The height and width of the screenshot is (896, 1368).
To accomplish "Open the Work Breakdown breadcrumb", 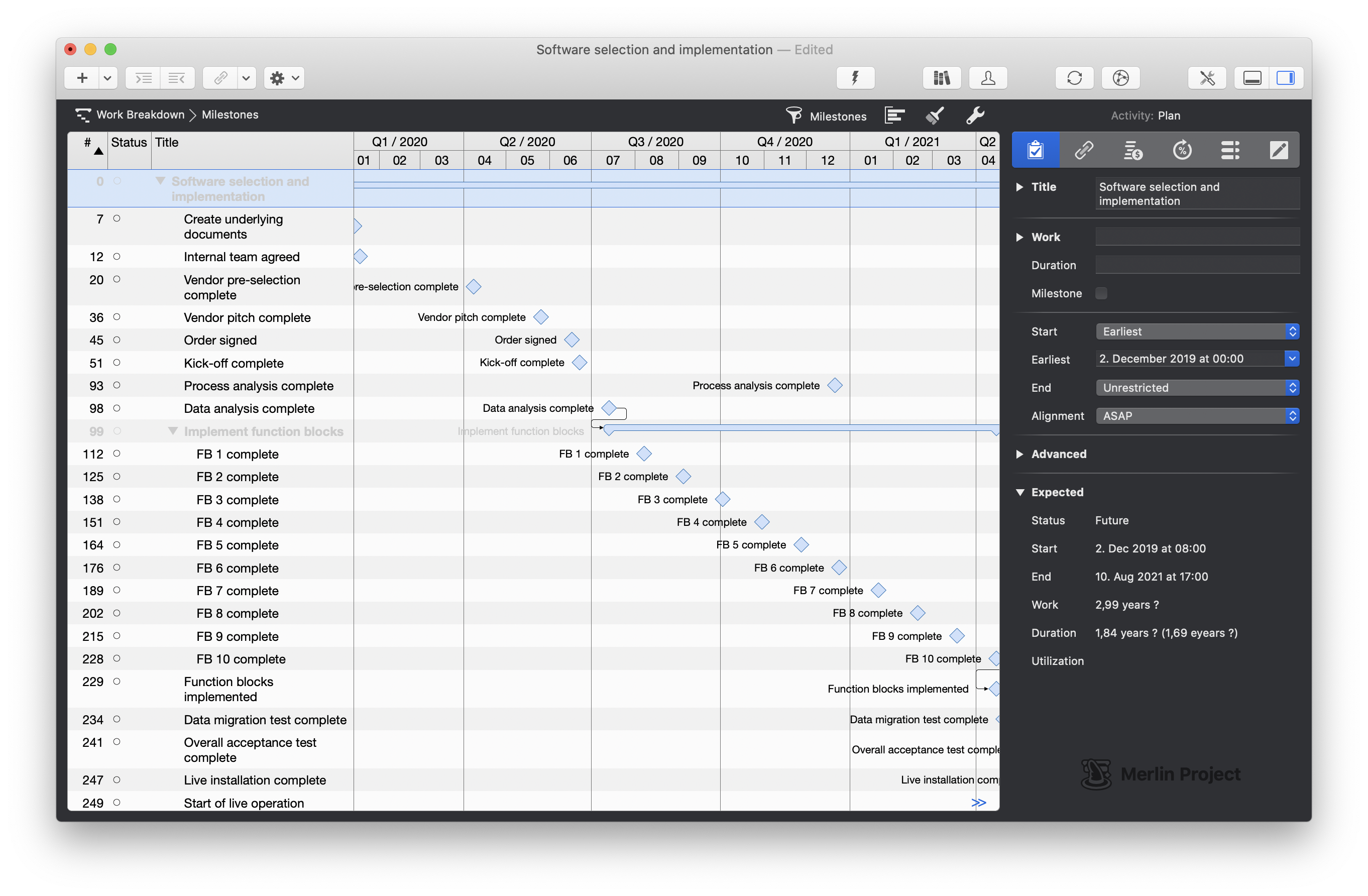I will click(x=140, y=115).
